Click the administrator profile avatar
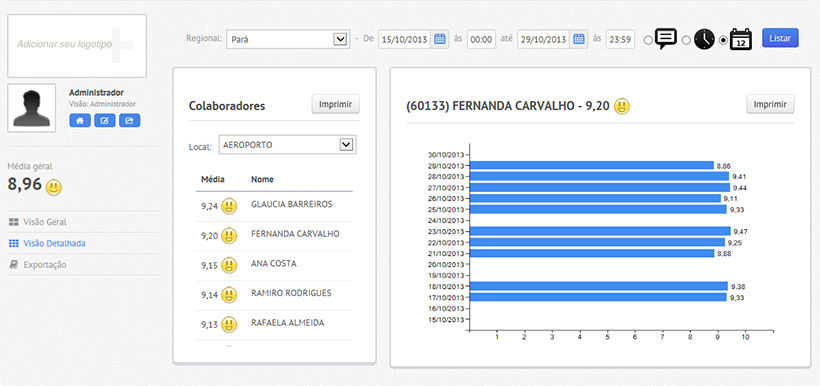820x386 pixels. point(32,108)
